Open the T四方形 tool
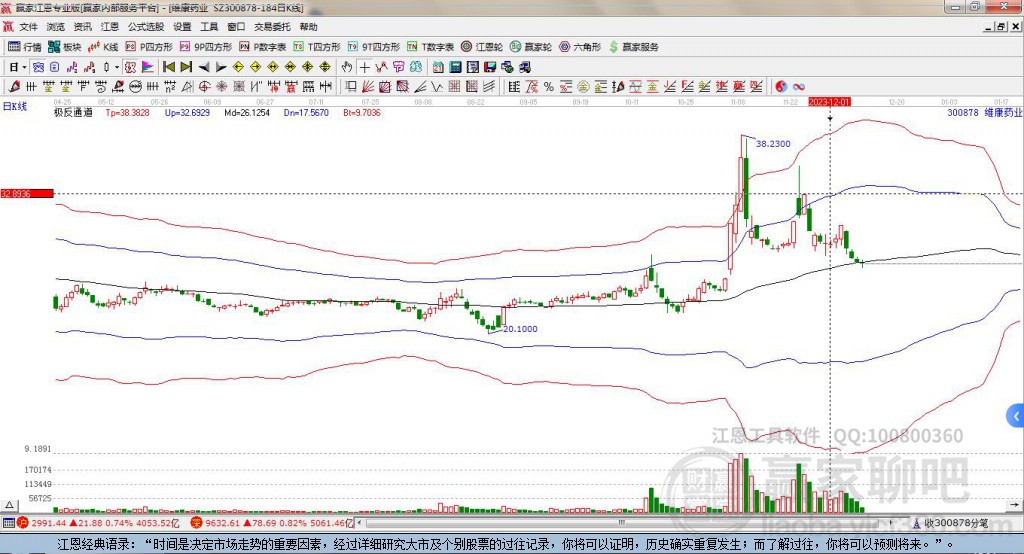 317,47
